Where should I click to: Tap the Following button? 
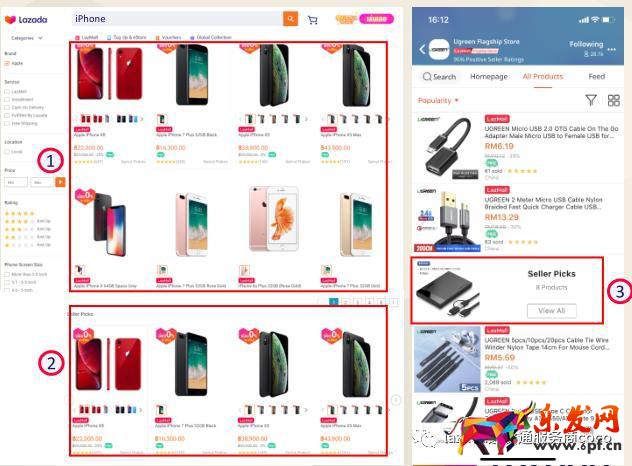[x=586, y=44]
